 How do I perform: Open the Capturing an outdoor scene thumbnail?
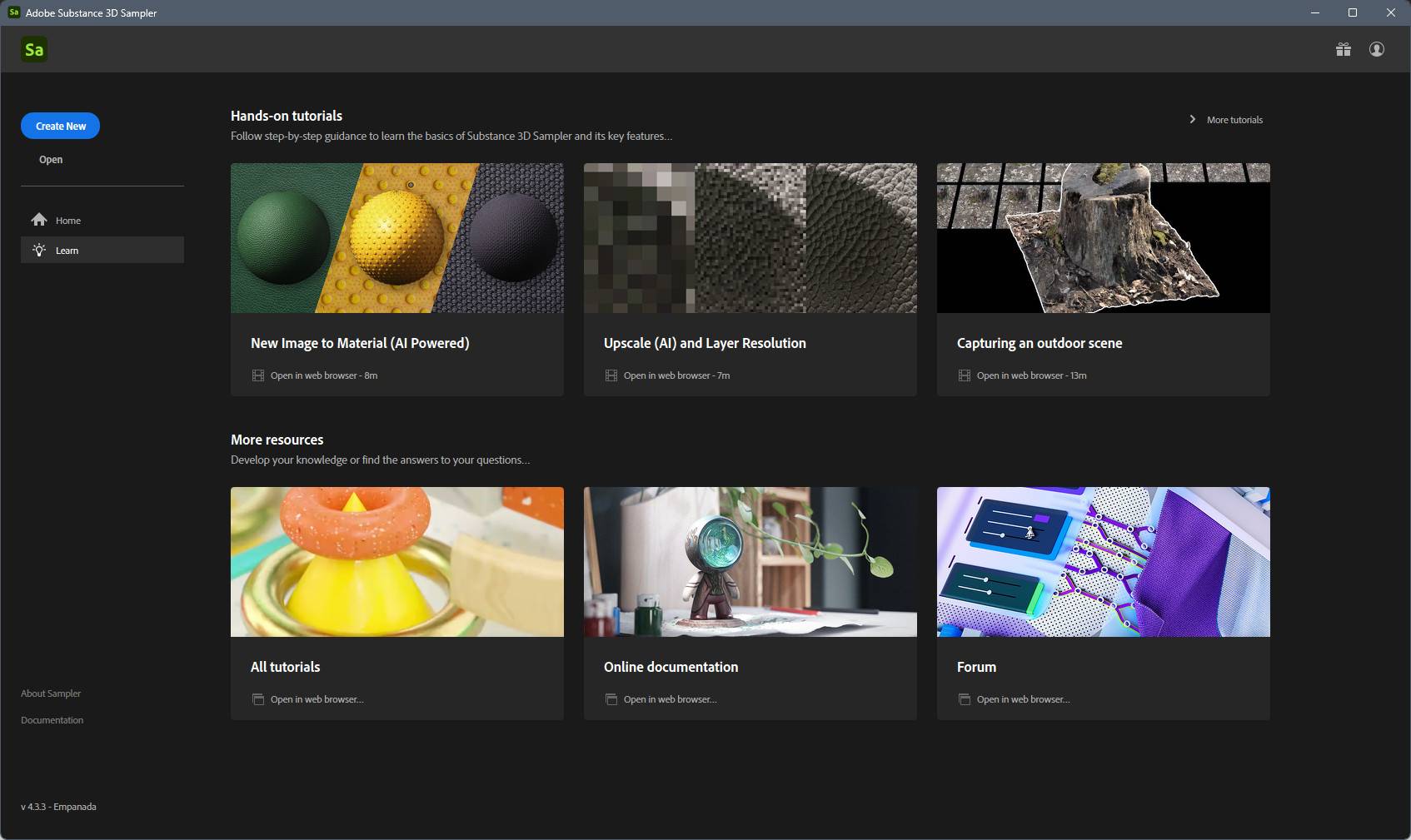pos(1104,238)
